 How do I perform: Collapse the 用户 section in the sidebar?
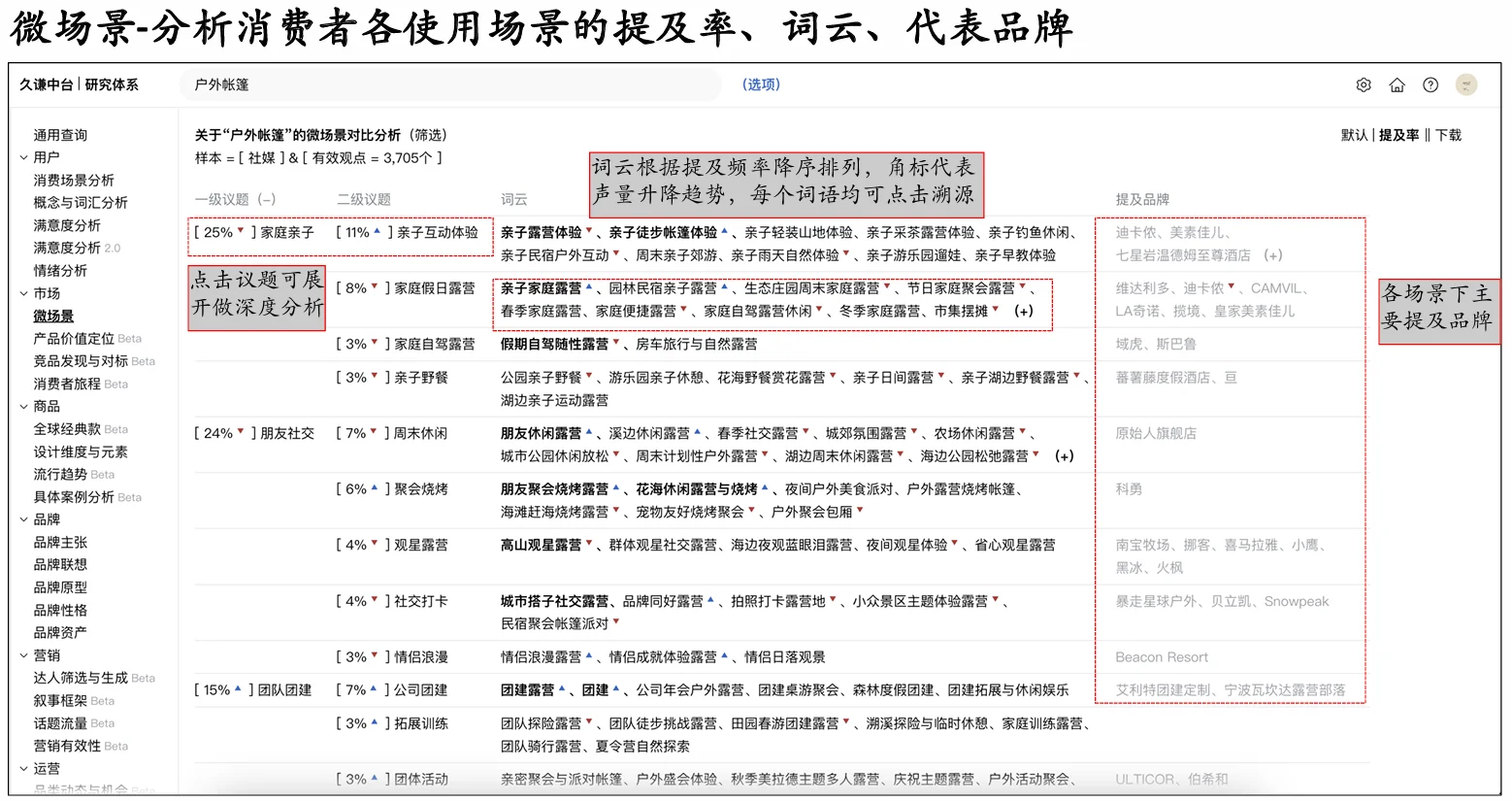click(21, 156)
